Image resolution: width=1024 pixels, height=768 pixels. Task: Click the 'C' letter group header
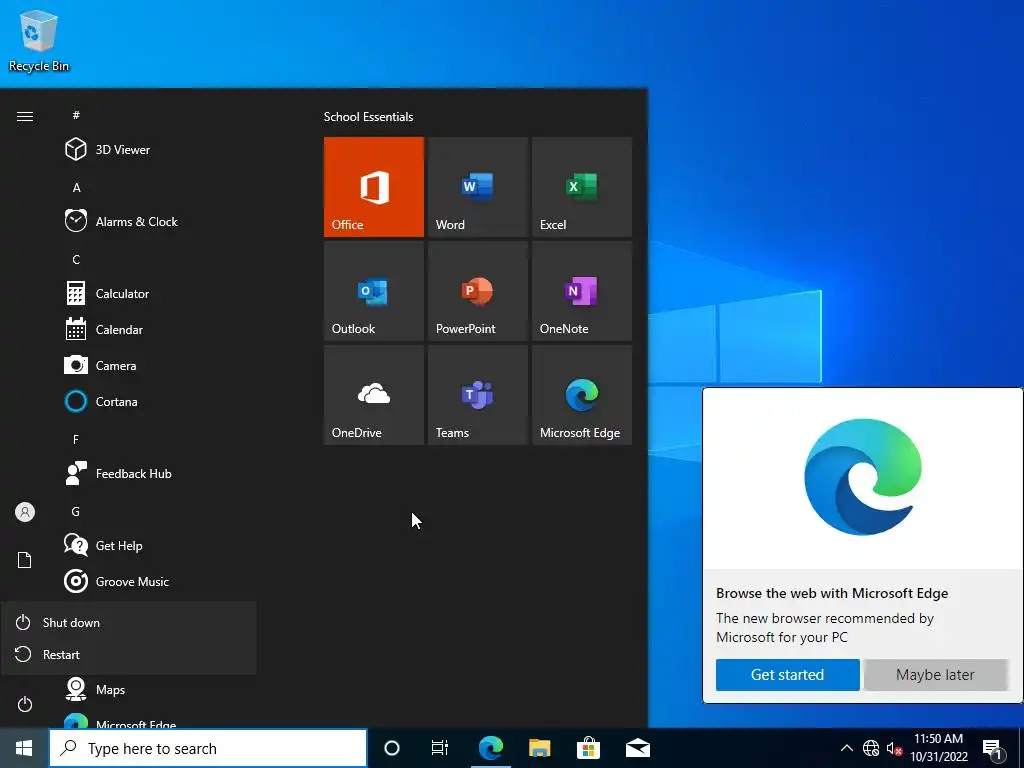[x=76, y=259]
